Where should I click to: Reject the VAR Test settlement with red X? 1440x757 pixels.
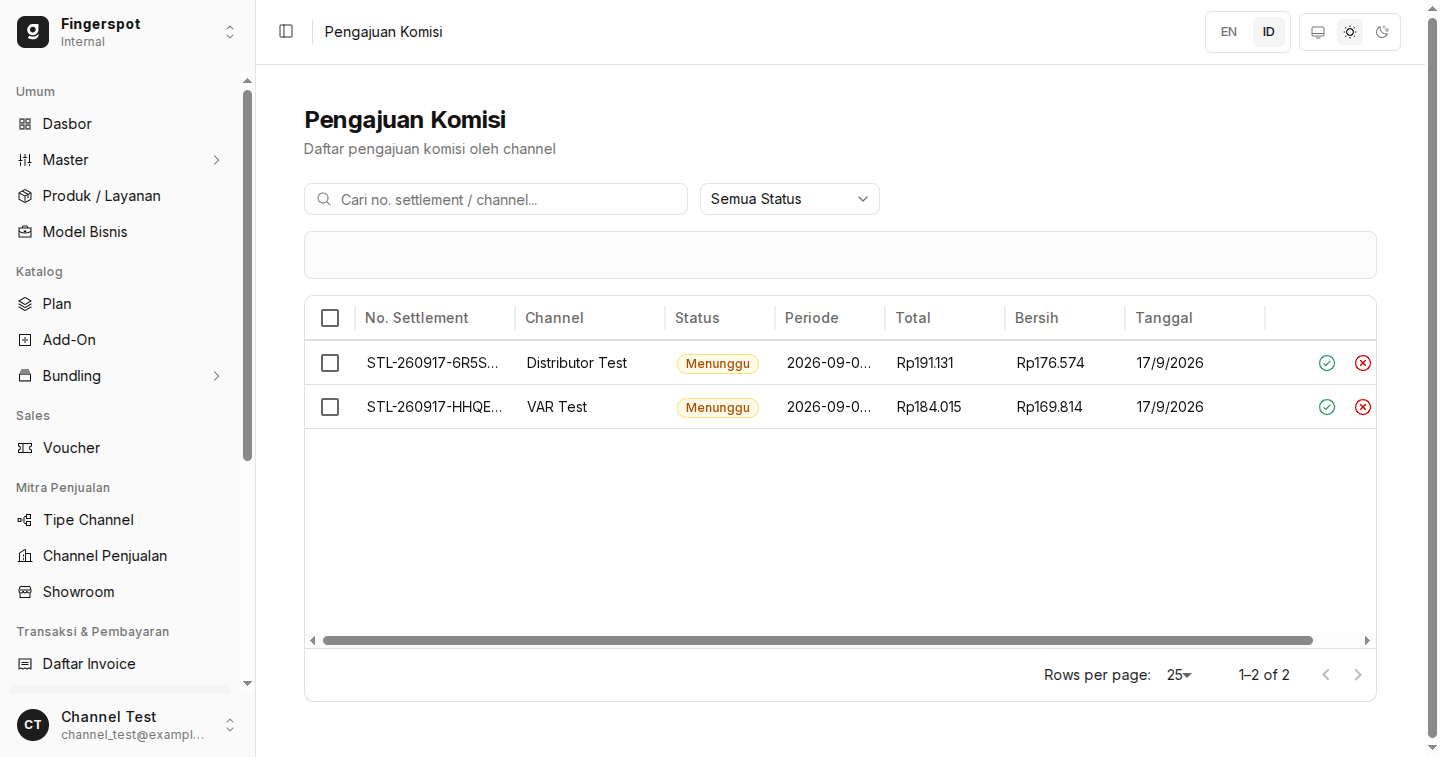pyautogui.click(x=1363, y=407)
